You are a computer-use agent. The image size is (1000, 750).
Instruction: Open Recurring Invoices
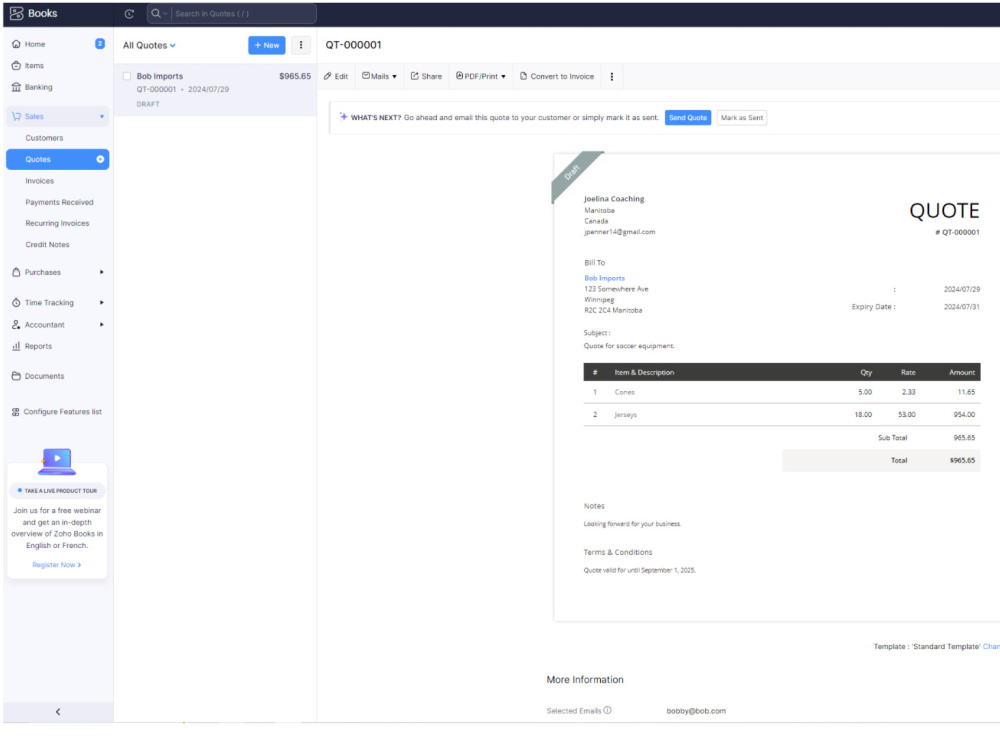point(57,223)
